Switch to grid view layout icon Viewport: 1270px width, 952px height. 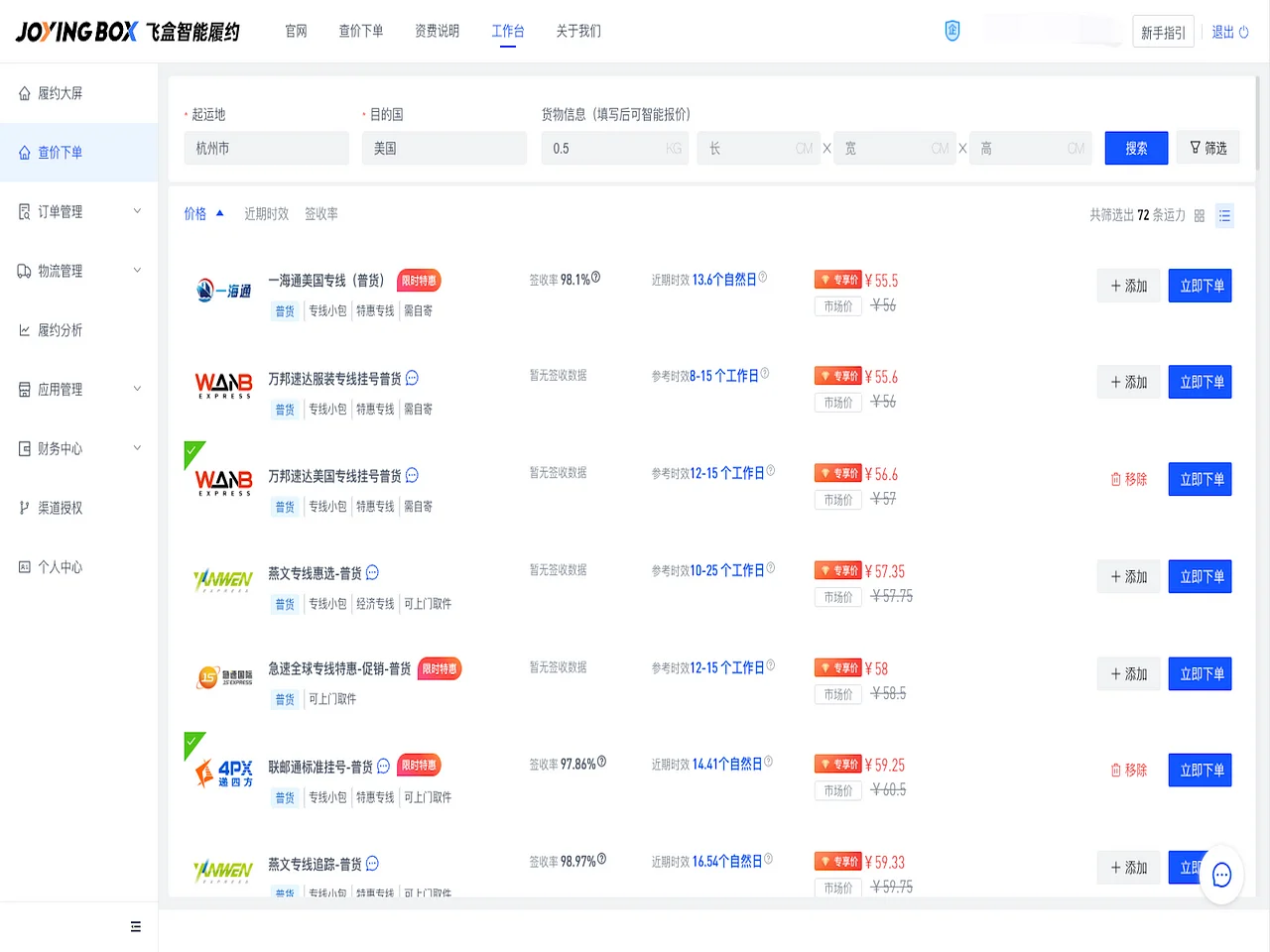pos(1201,215)
